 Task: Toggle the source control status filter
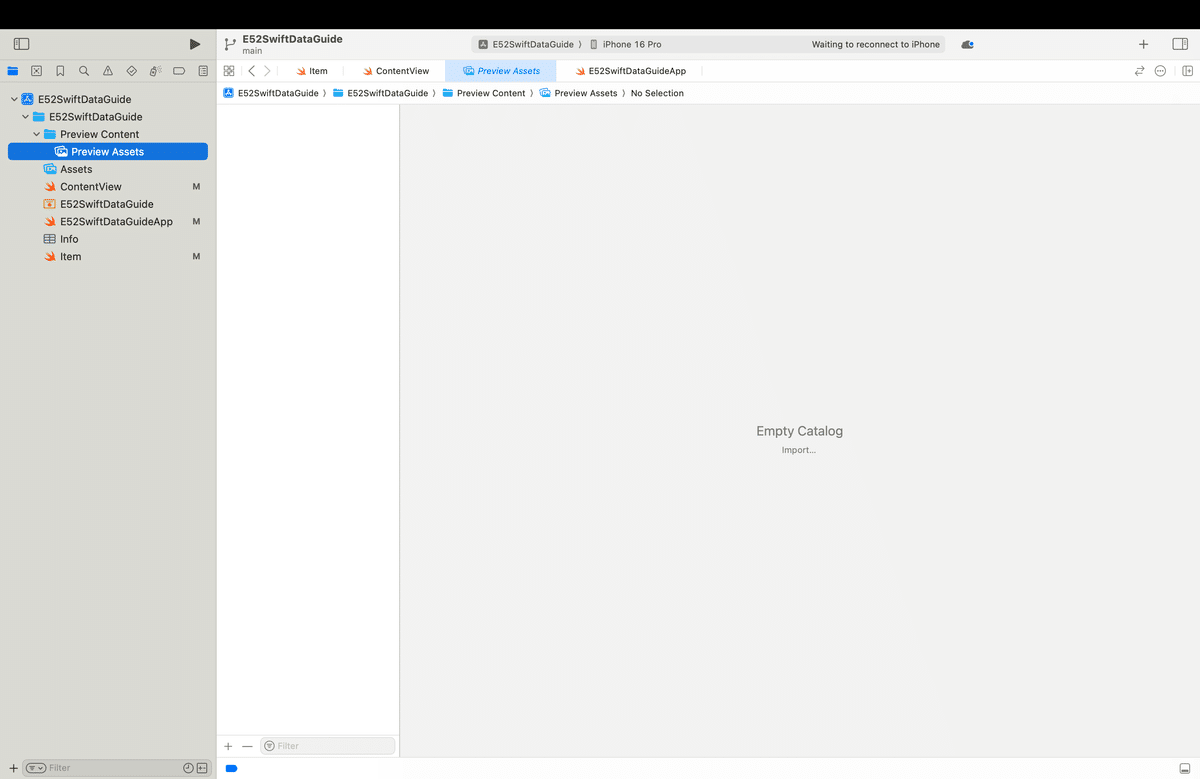202,768
